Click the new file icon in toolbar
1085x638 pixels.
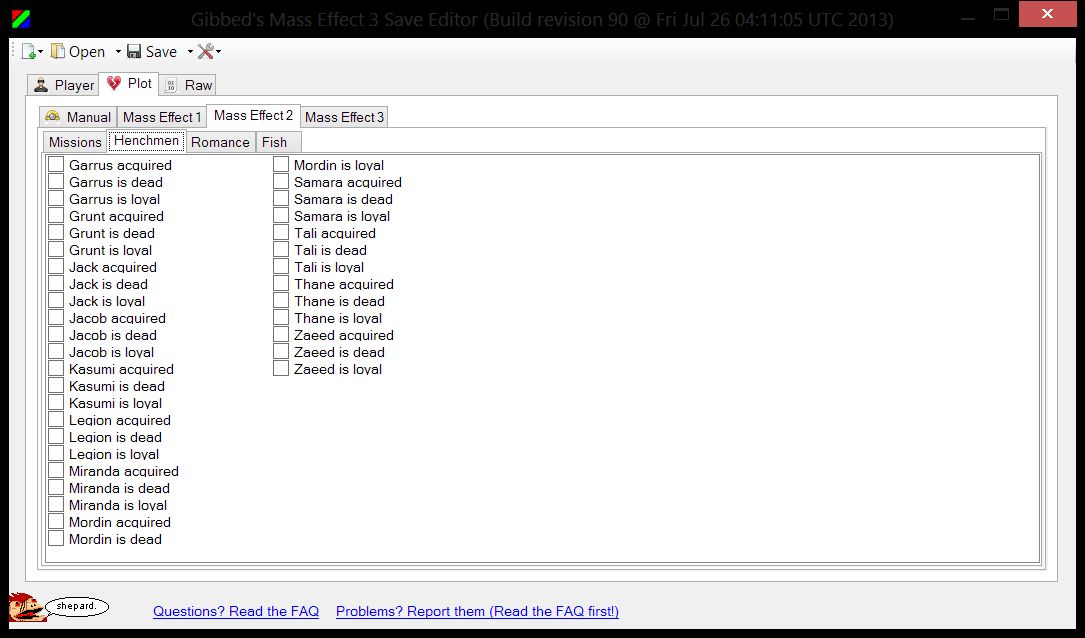28,51
